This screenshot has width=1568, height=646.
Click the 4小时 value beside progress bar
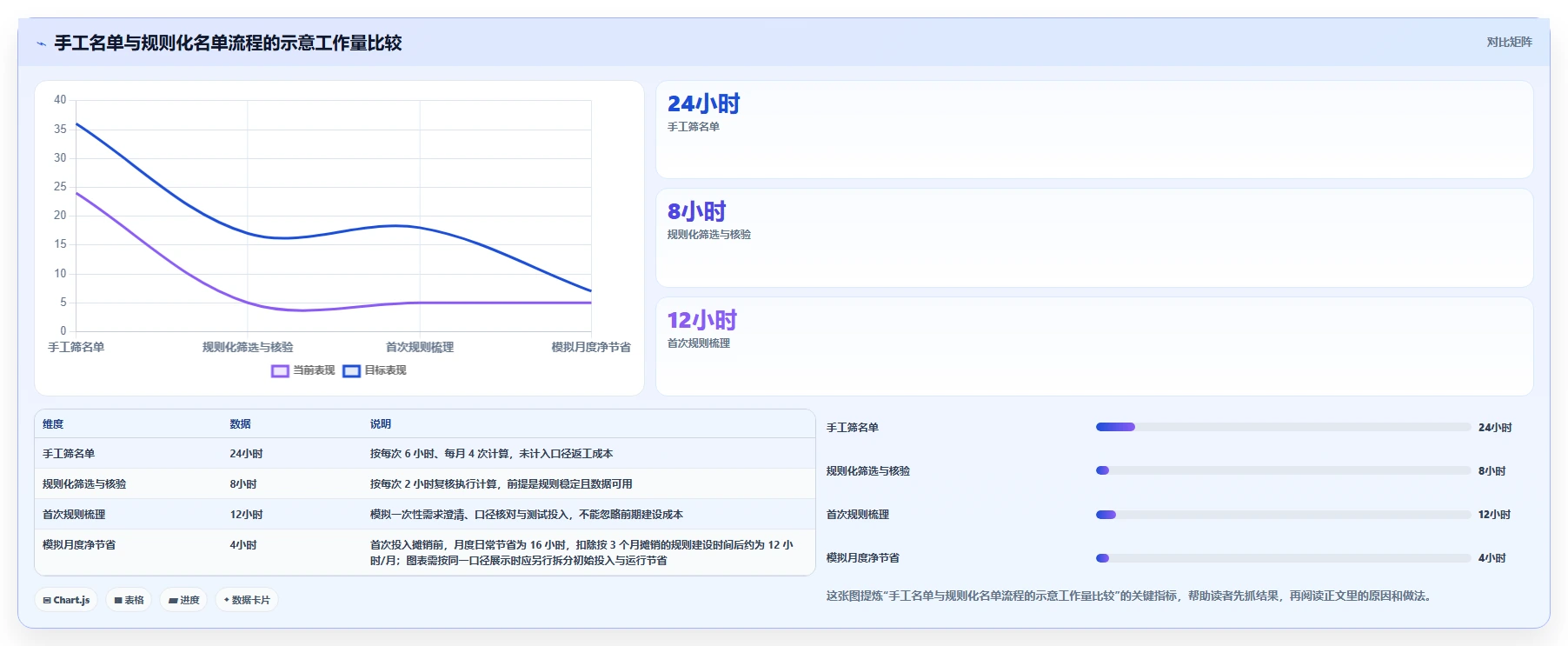point(1492,558)
